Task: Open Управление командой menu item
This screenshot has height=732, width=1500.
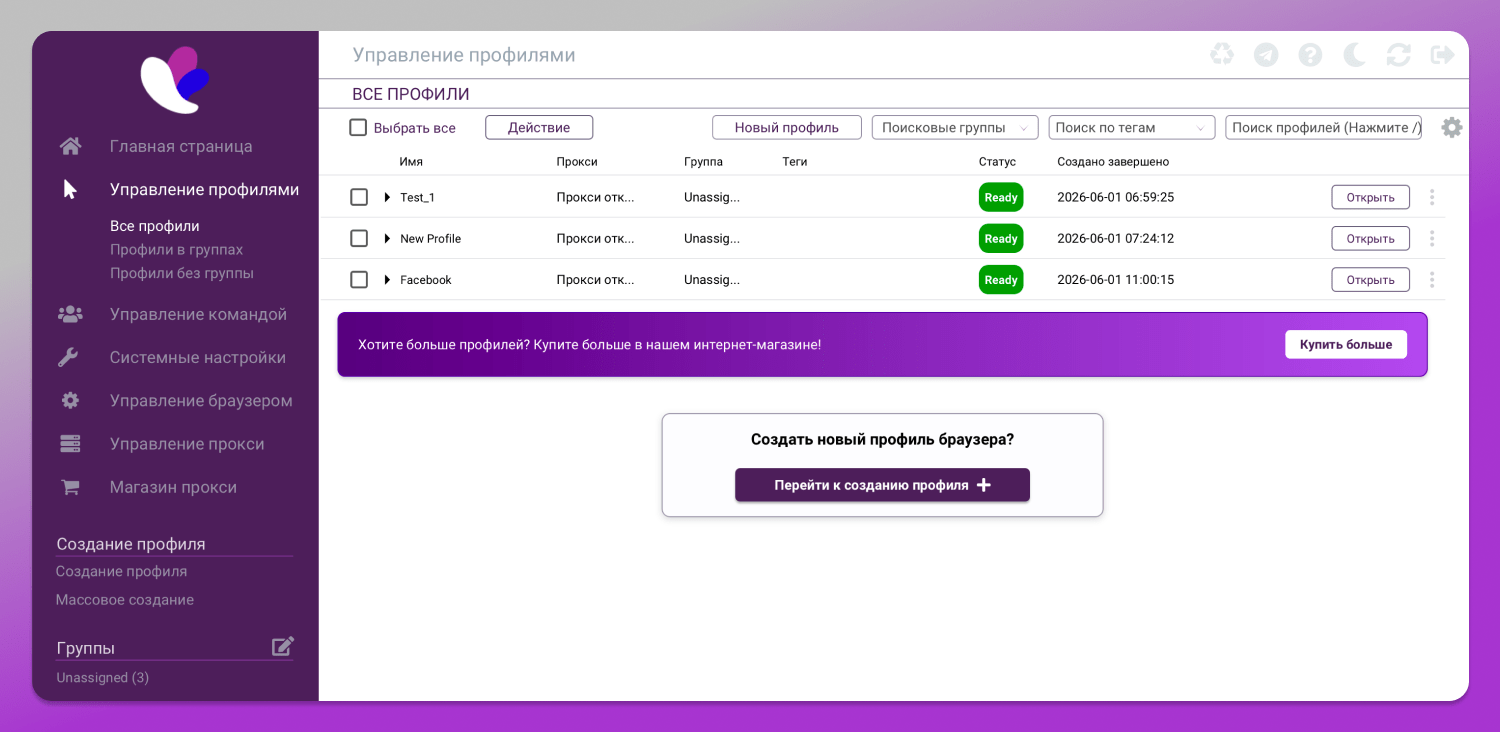Action: coord(198,314)
